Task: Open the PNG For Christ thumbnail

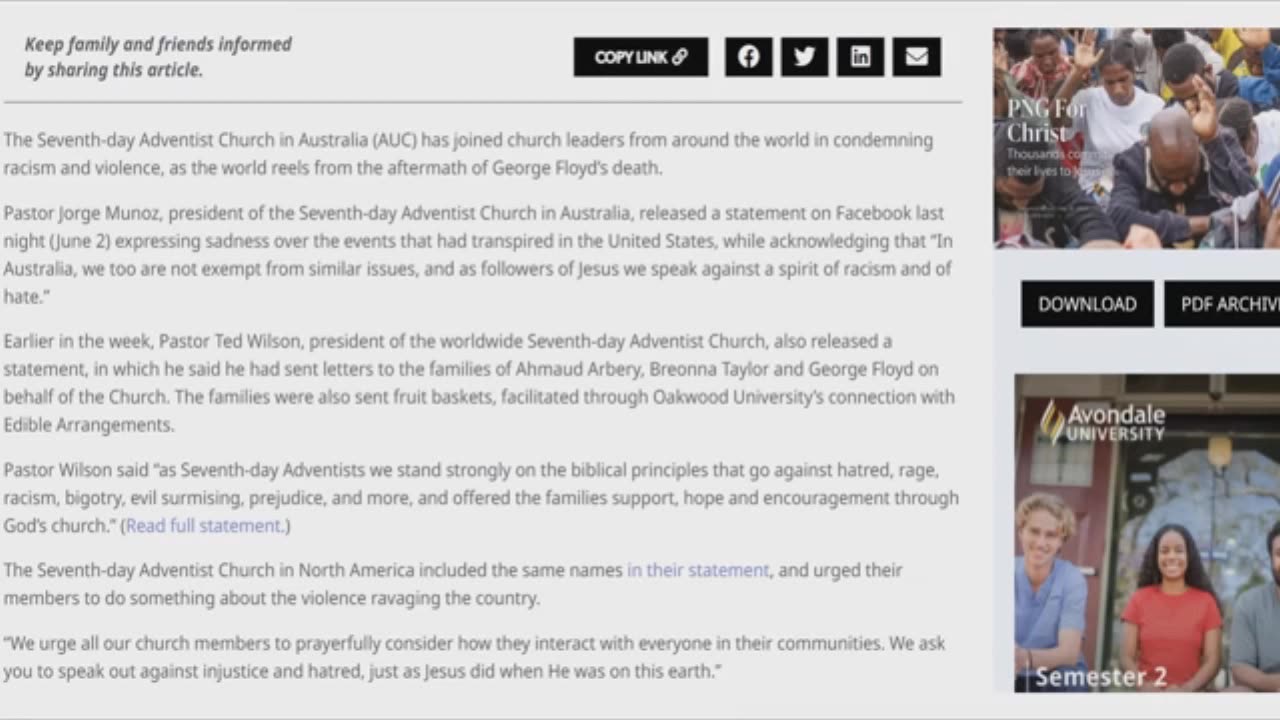Action: tap(1136, 138)
